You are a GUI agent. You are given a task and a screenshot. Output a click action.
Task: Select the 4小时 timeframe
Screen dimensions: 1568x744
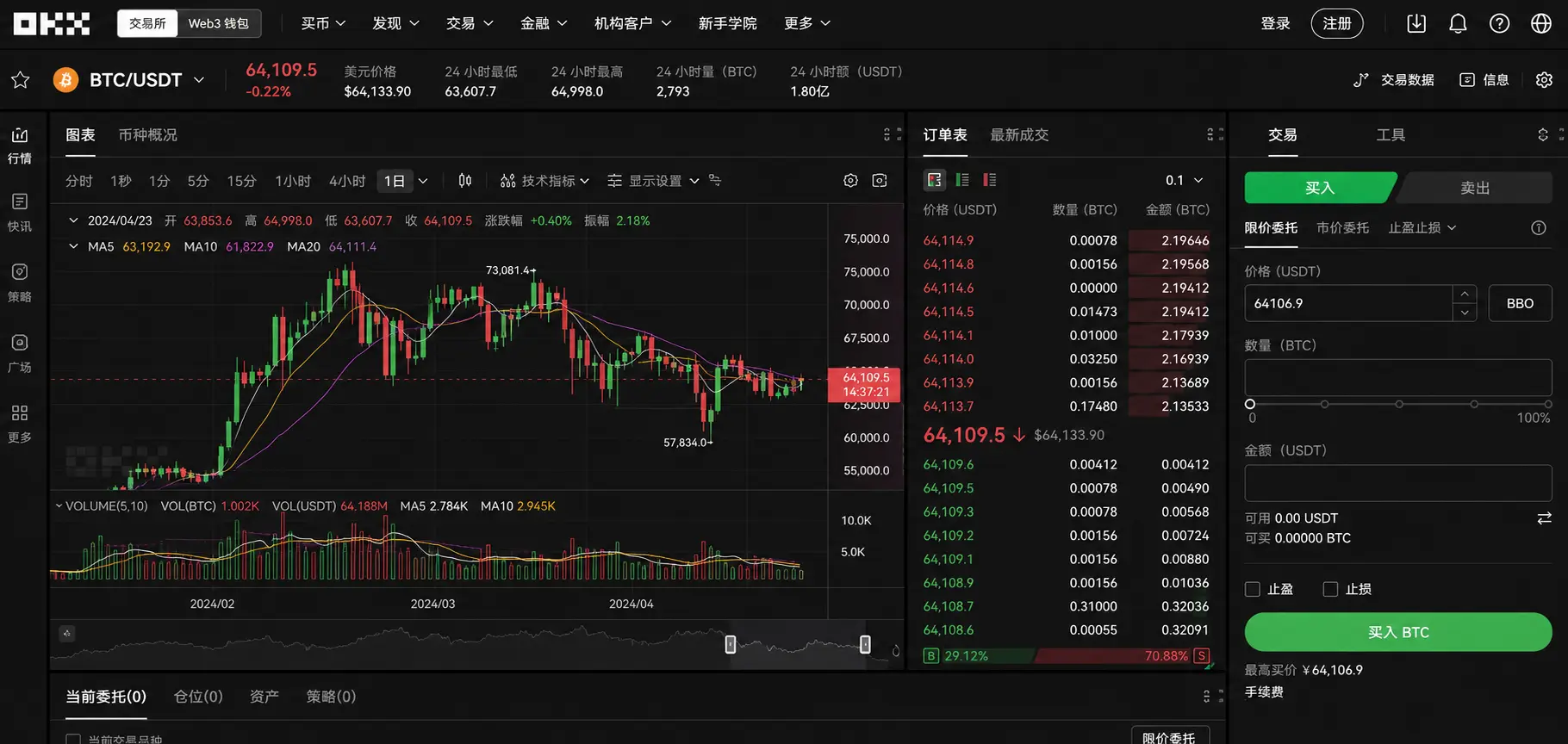click(347, 181)
